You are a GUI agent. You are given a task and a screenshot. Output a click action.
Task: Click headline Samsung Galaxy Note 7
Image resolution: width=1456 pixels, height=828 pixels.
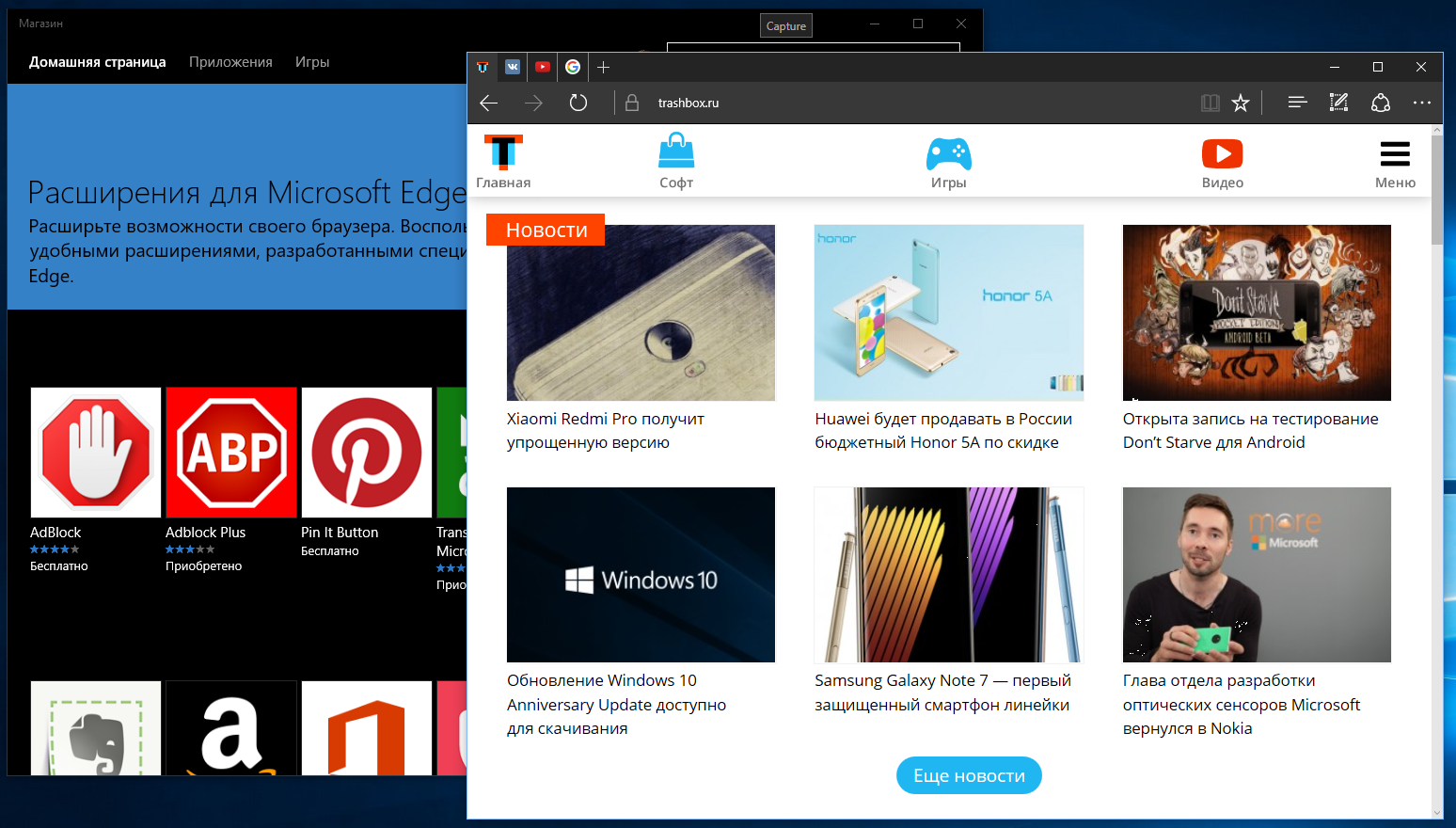943,693
